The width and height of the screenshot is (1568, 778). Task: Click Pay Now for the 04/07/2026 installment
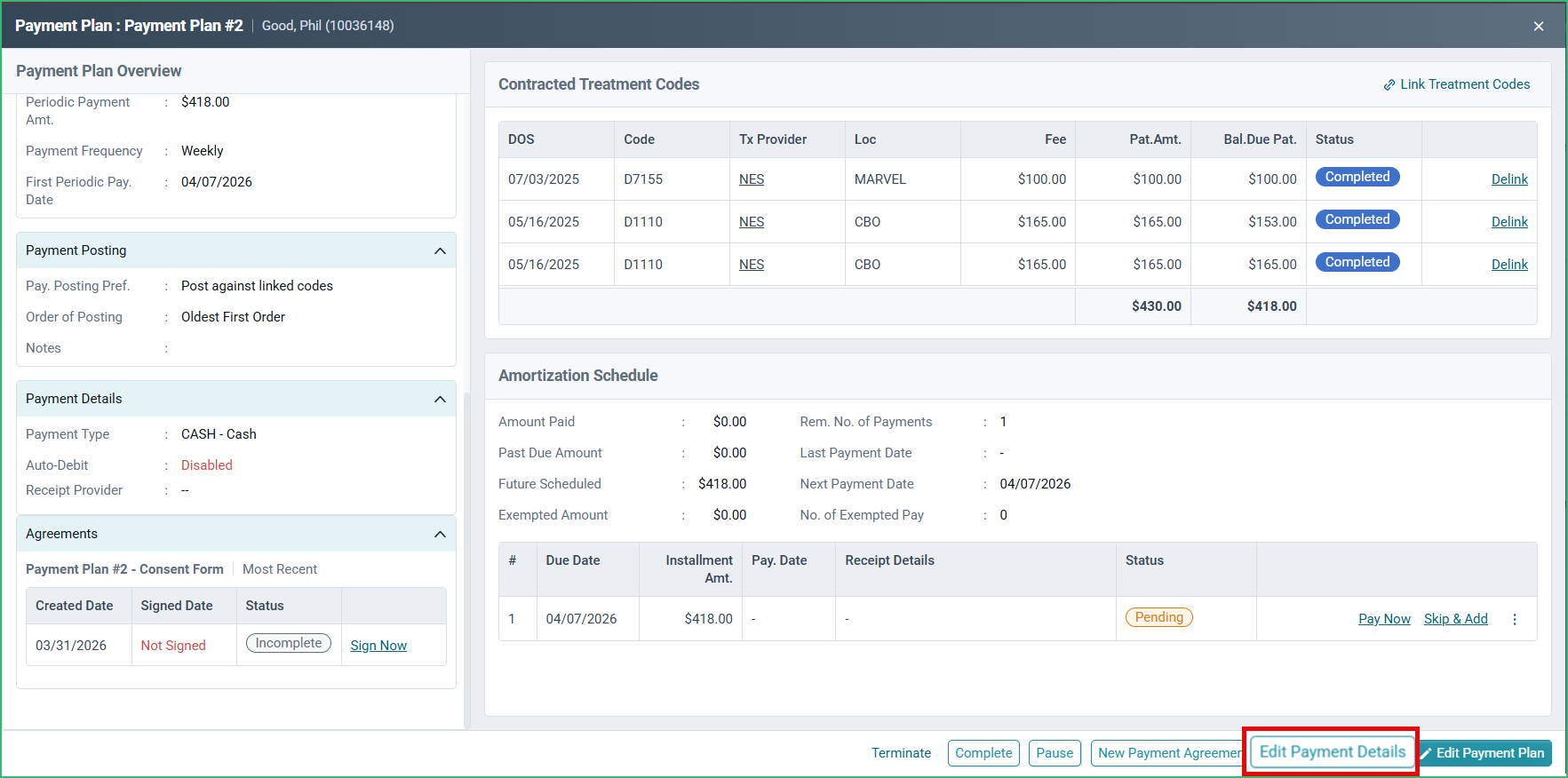point(1384,619)
